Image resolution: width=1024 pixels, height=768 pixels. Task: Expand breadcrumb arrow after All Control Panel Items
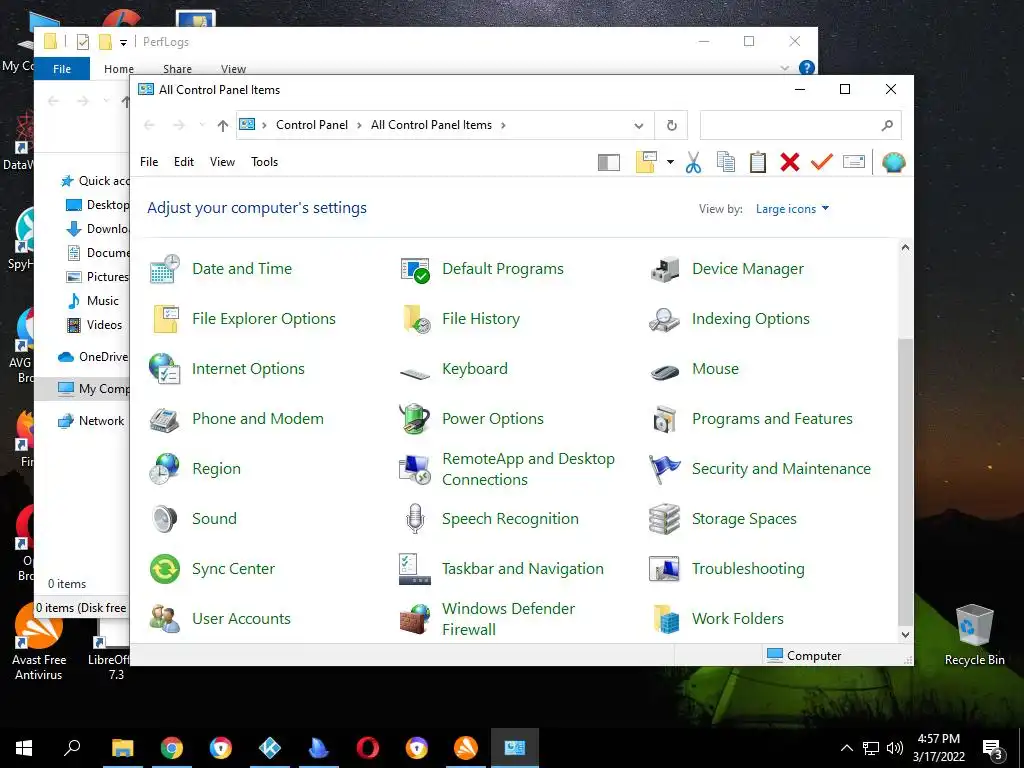(x=503, y=125)
